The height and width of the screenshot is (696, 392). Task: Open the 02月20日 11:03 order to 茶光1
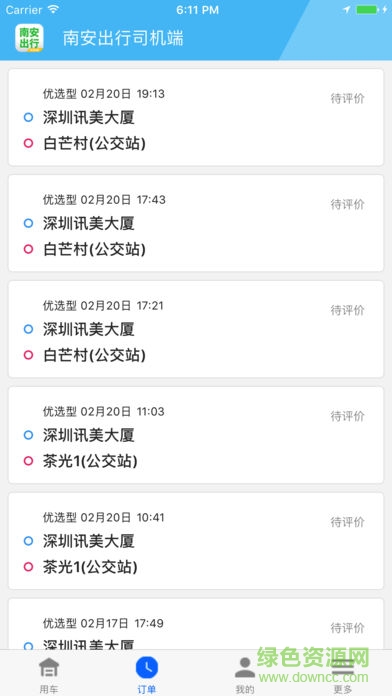196,435
